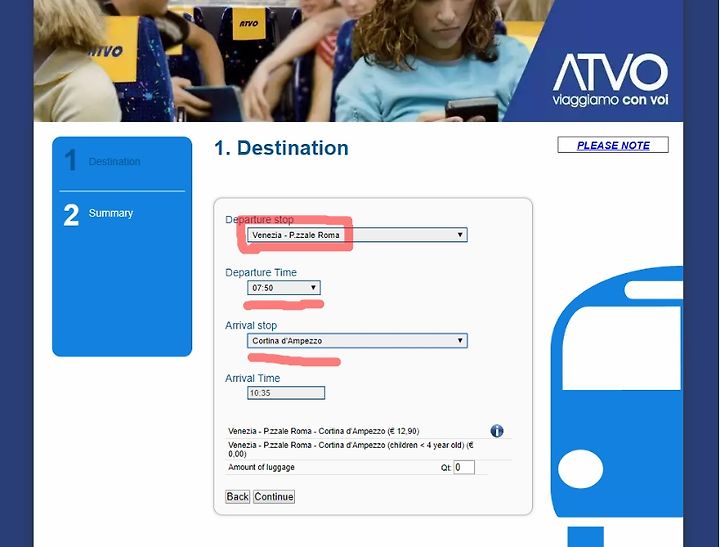
Task: Click the 'Amount of luggage' label
Action: point(261,467)
